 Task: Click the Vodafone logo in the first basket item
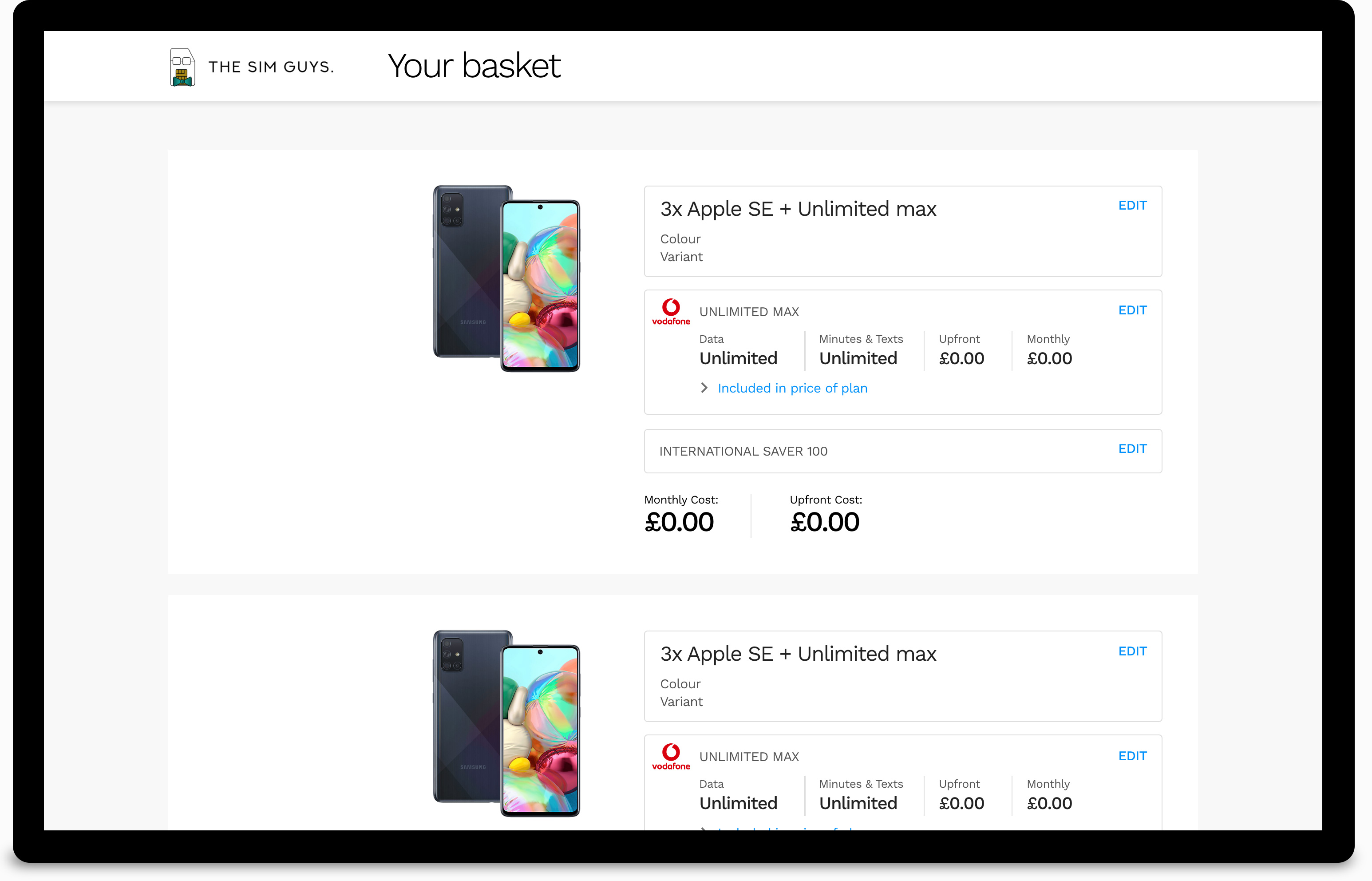(671, 312)
